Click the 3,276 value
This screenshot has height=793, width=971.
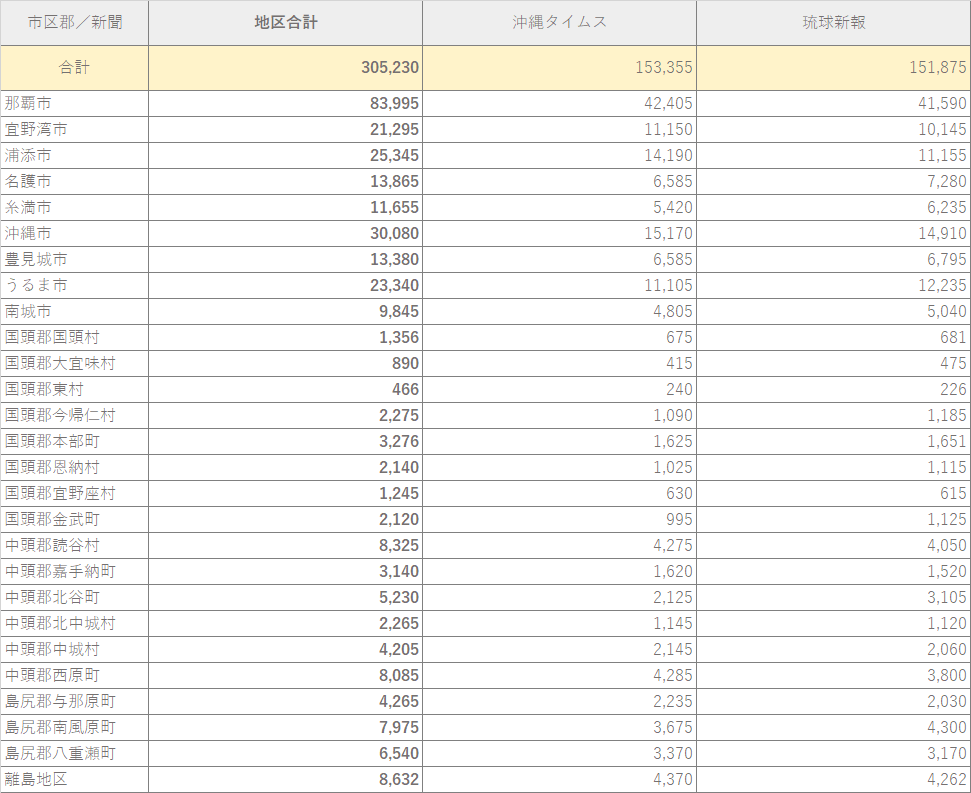(x=399, y=441)
